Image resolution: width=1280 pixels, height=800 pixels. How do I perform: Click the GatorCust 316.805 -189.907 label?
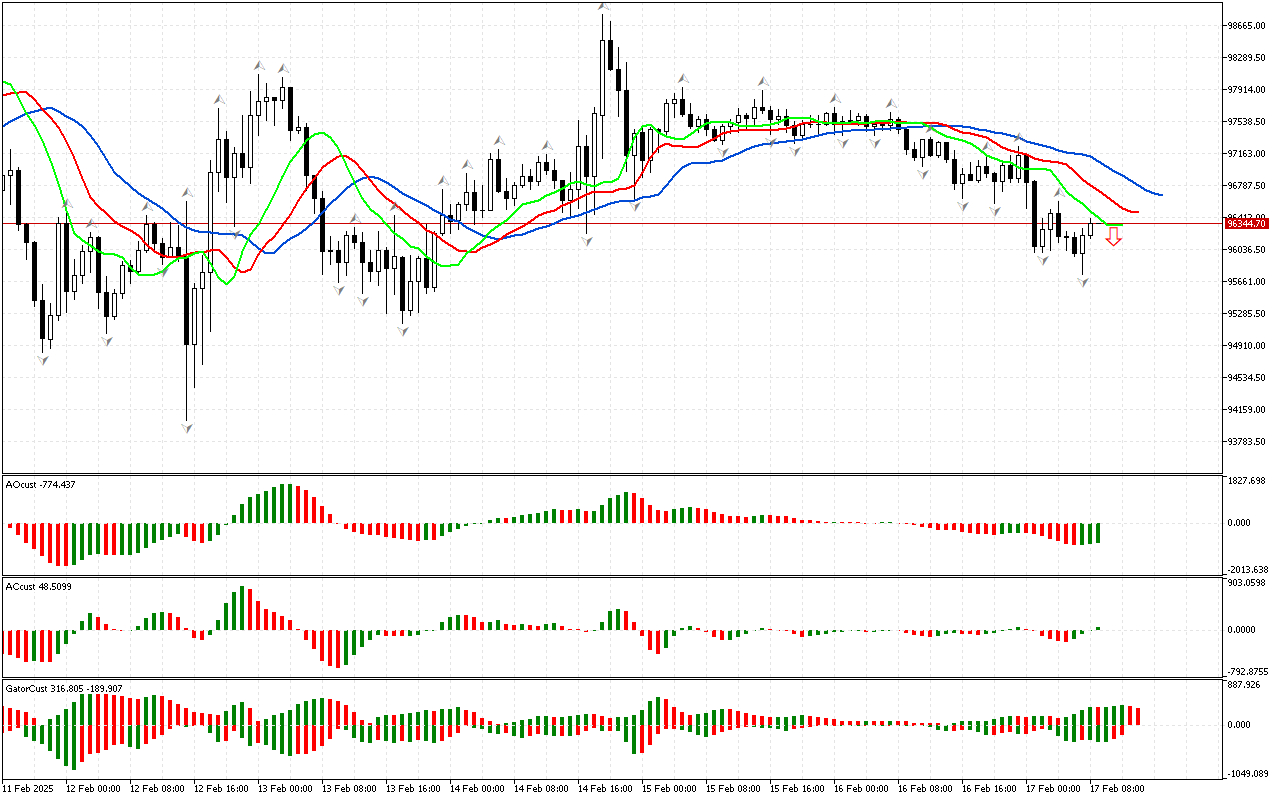[x=64, y=688]
